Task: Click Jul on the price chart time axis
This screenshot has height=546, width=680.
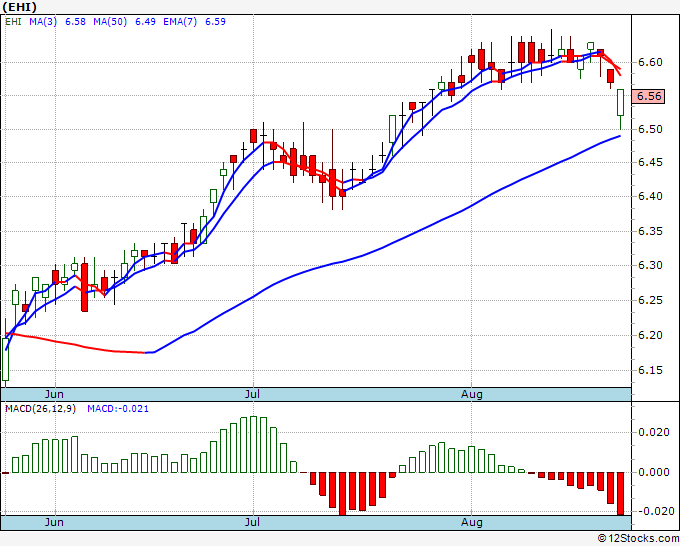Action: 252,394
